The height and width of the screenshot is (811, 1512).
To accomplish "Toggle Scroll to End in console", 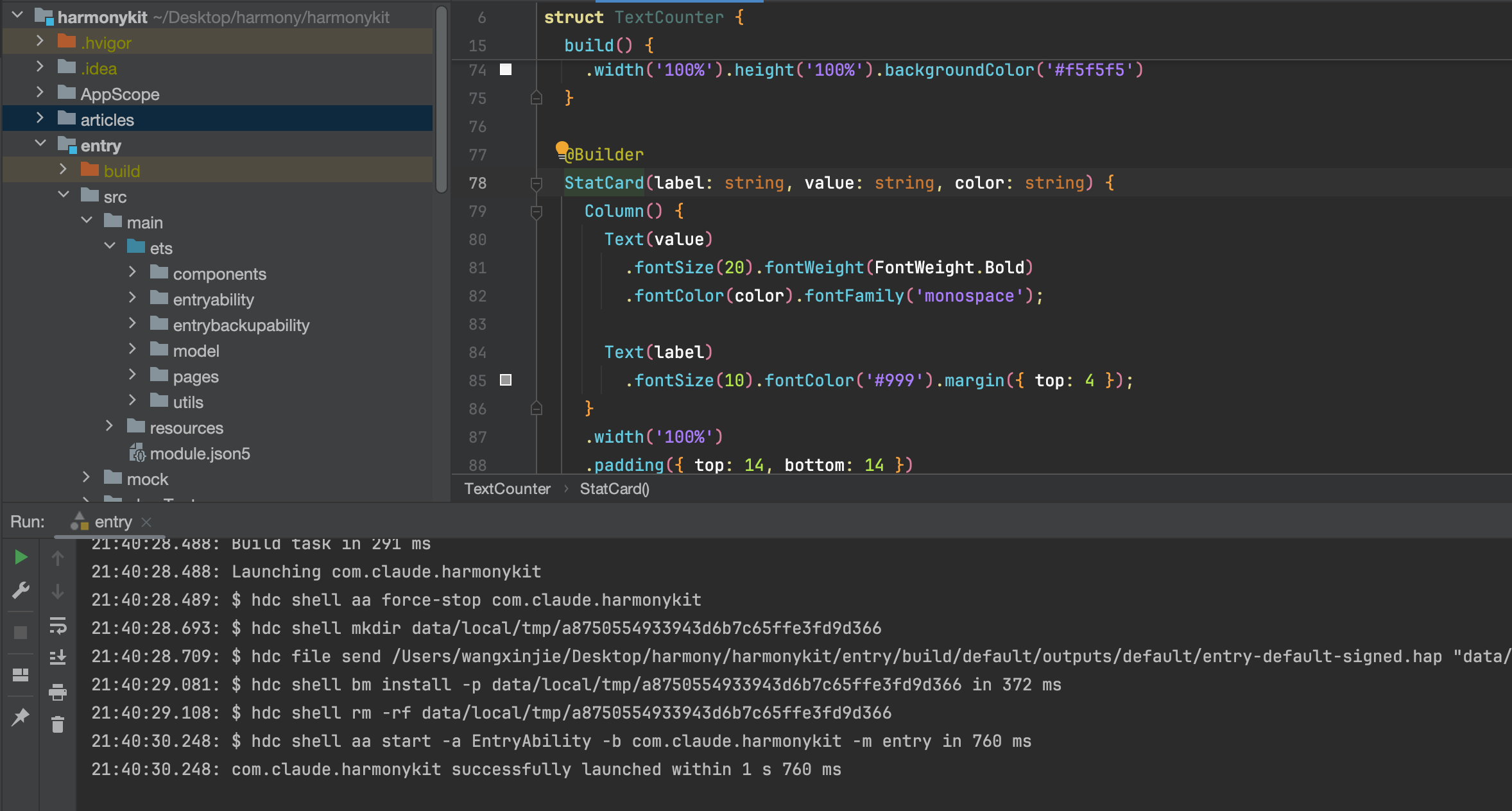I will [58, 657].
